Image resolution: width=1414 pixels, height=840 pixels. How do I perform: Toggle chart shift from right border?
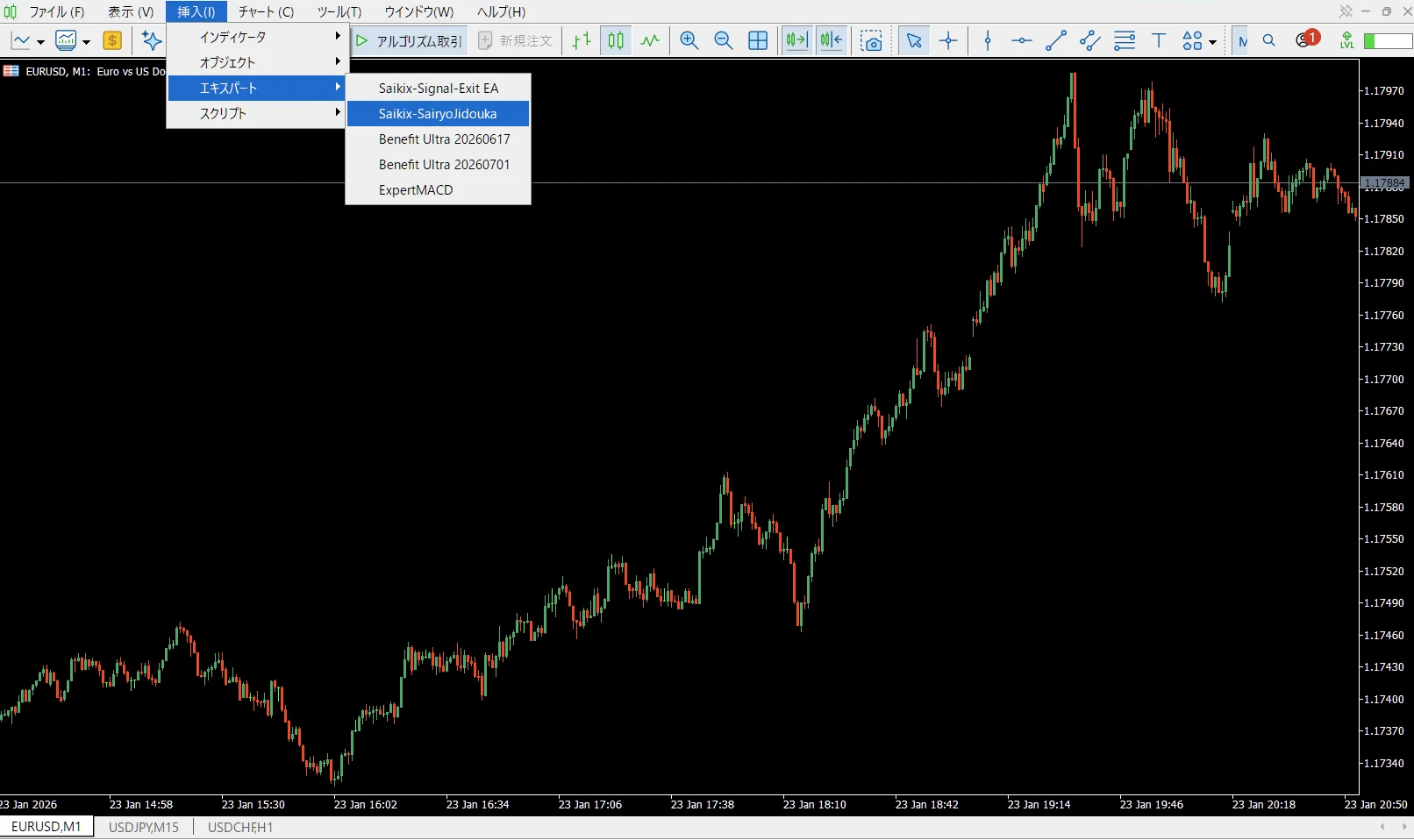pos(832,40)
